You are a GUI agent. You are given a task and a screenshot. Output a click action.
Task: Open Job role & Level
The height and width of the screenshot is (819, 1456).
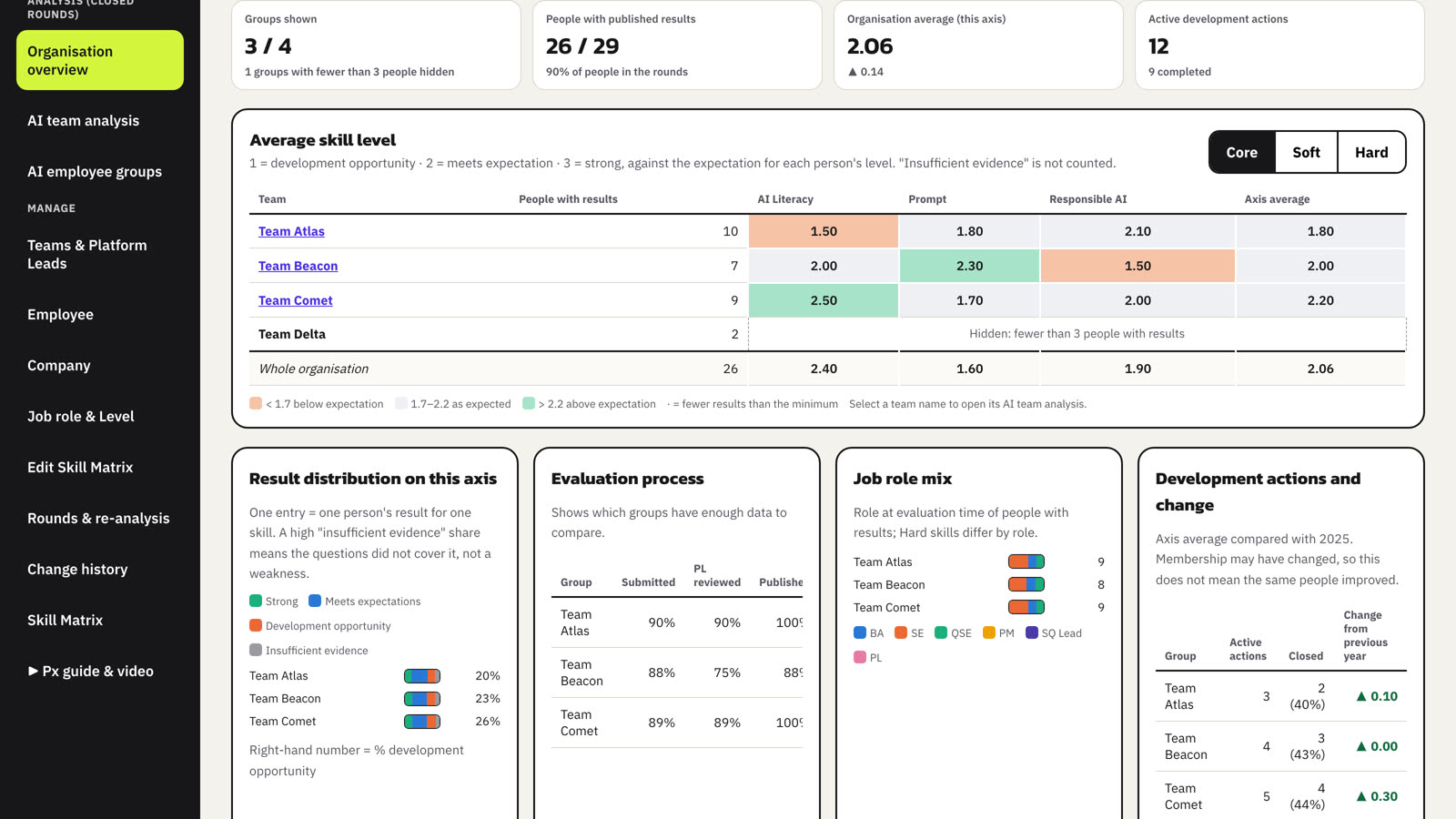pos(100,416)
